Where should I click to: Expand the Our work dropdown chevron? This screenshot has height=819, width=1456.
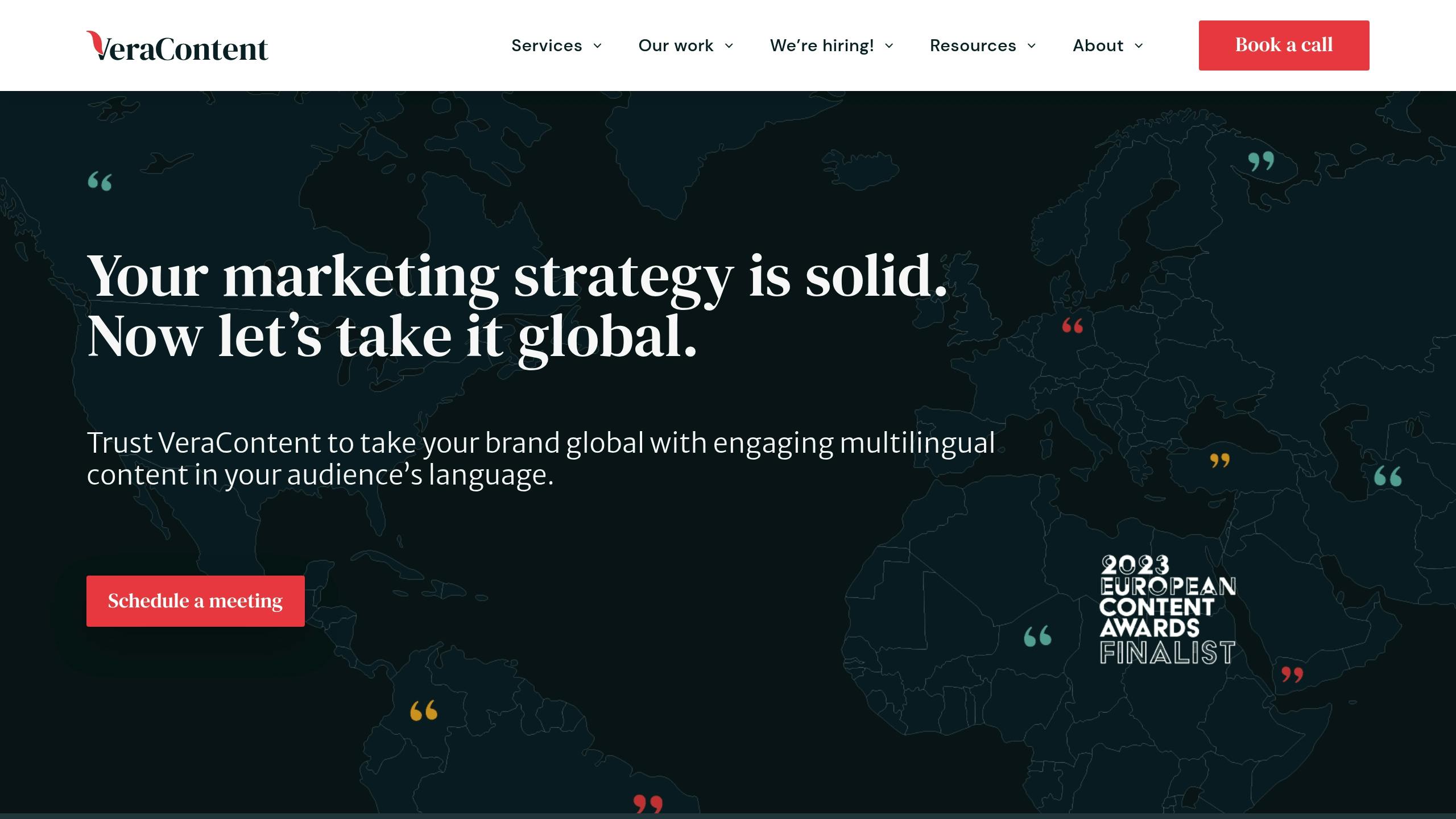click(729, 46)
